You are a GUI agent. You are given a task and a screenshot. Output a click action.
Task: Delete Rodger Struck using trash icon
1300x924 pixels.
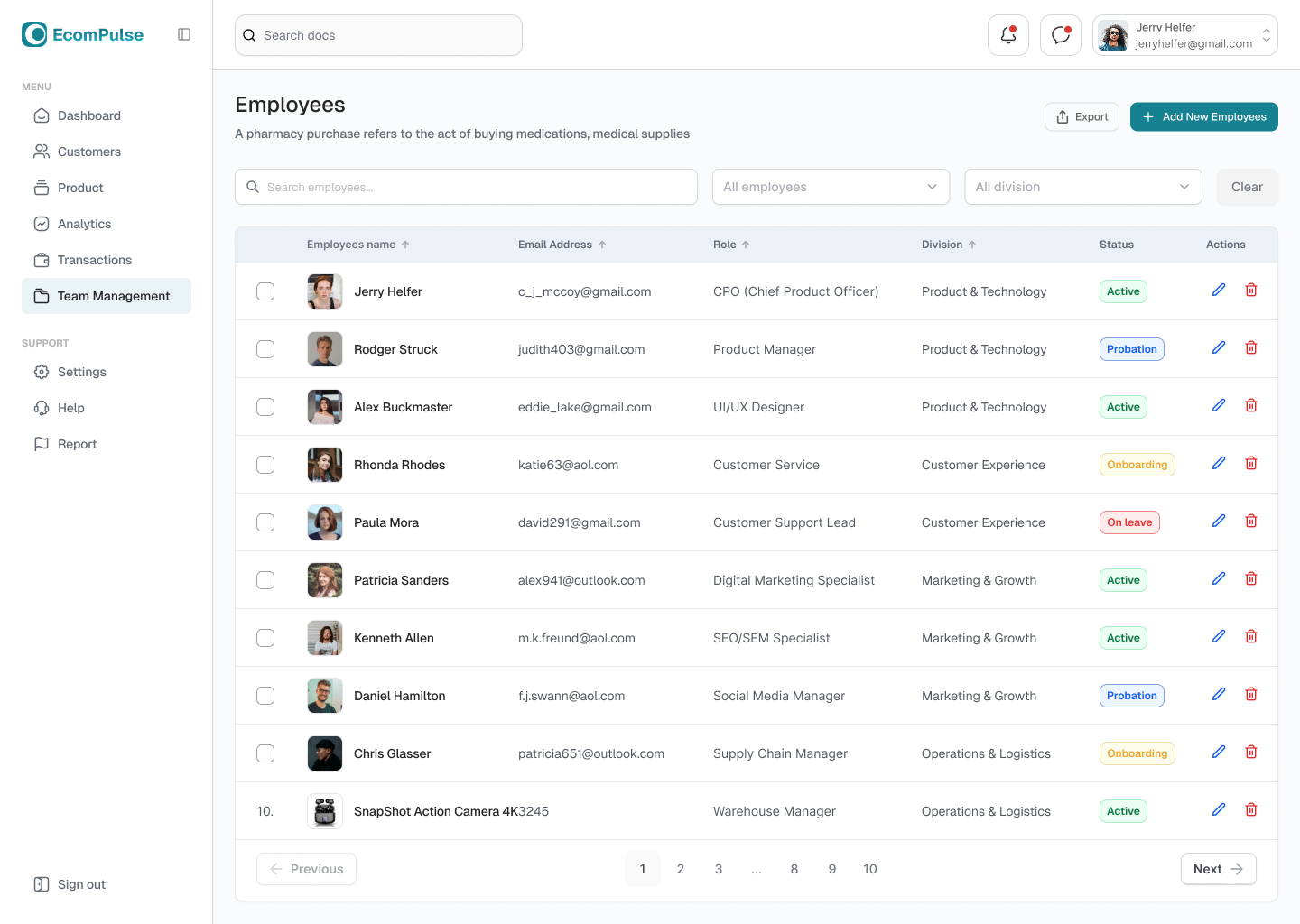pyautogui.click(x=1251, y=347)
